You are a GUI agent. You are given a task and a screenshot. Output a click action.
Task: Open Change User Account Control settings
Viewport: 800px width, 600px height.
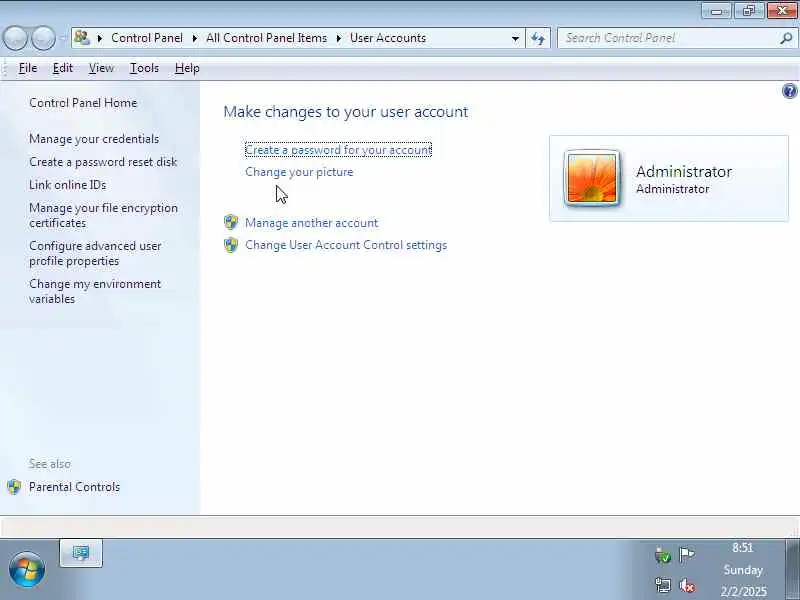pyautogui.click(x=346, y=245)
